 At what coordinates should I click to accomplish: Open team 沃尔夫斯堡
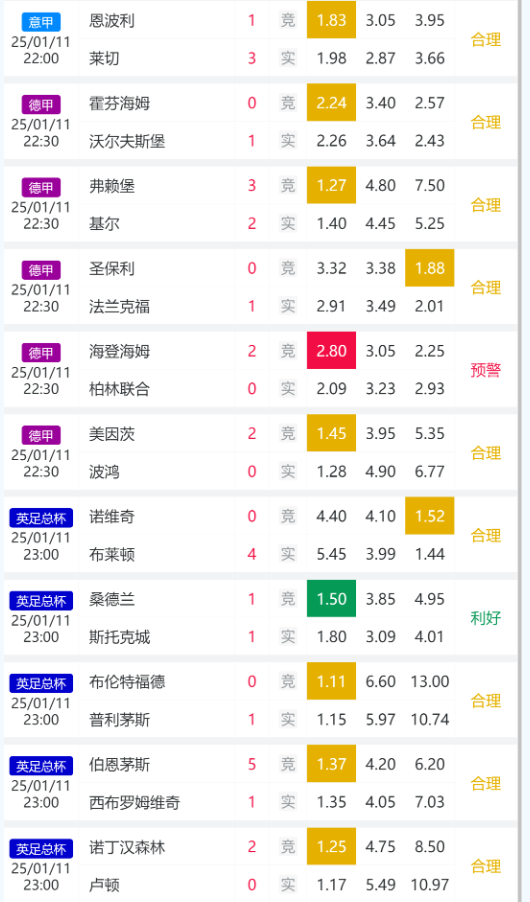127,141
